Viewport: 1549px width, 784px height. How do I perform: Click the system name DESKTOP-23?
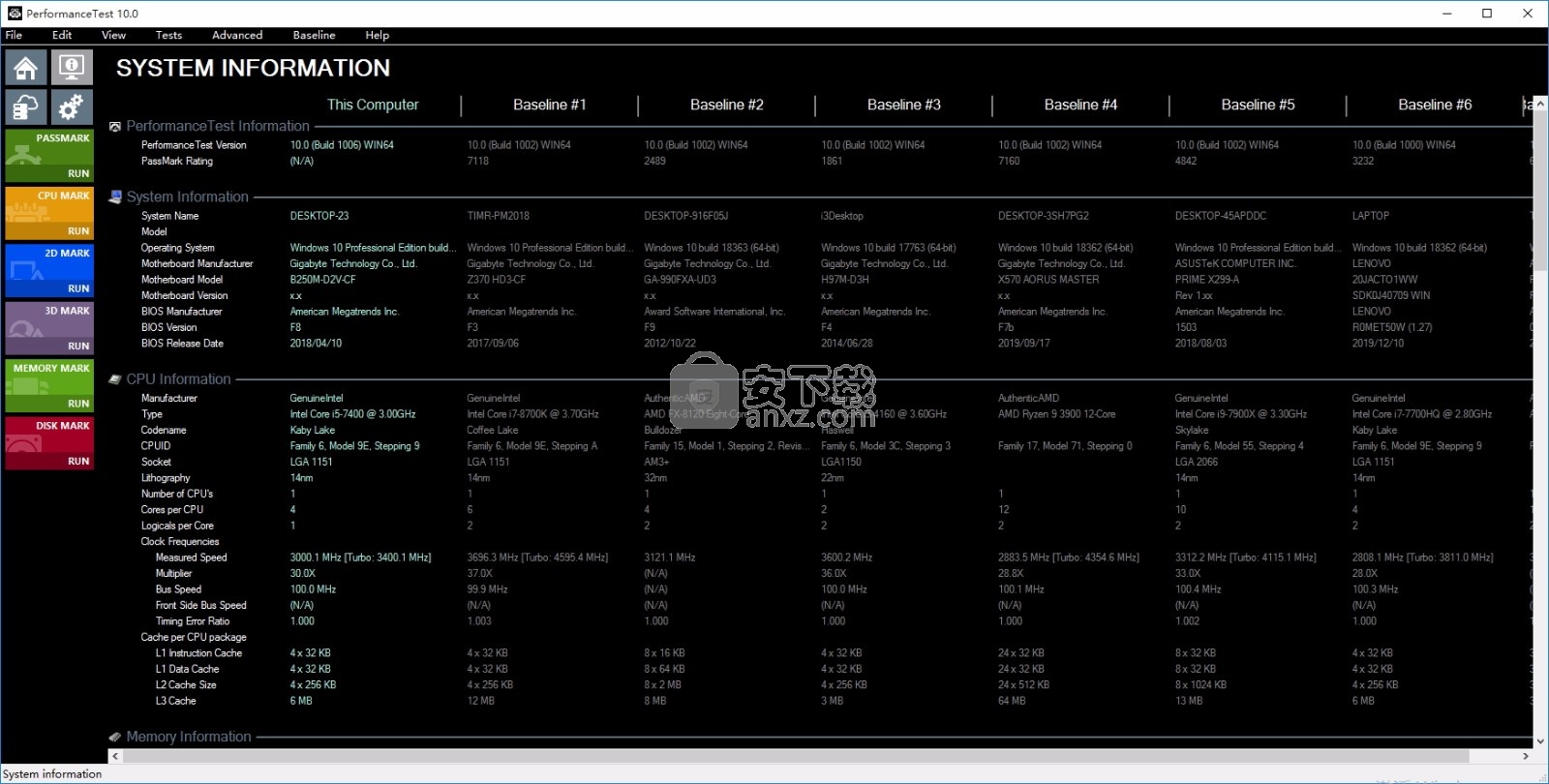coord(319,216)
